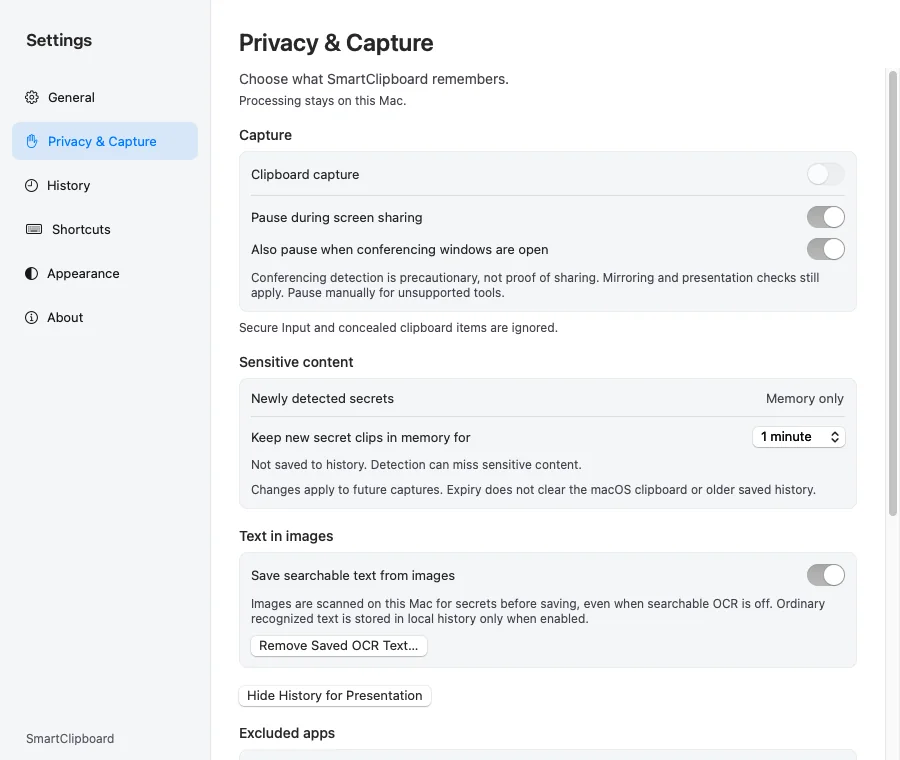900x760 pixels.
Task: Toggle Pause during screen sharing
Action: (x=825, y=217)
